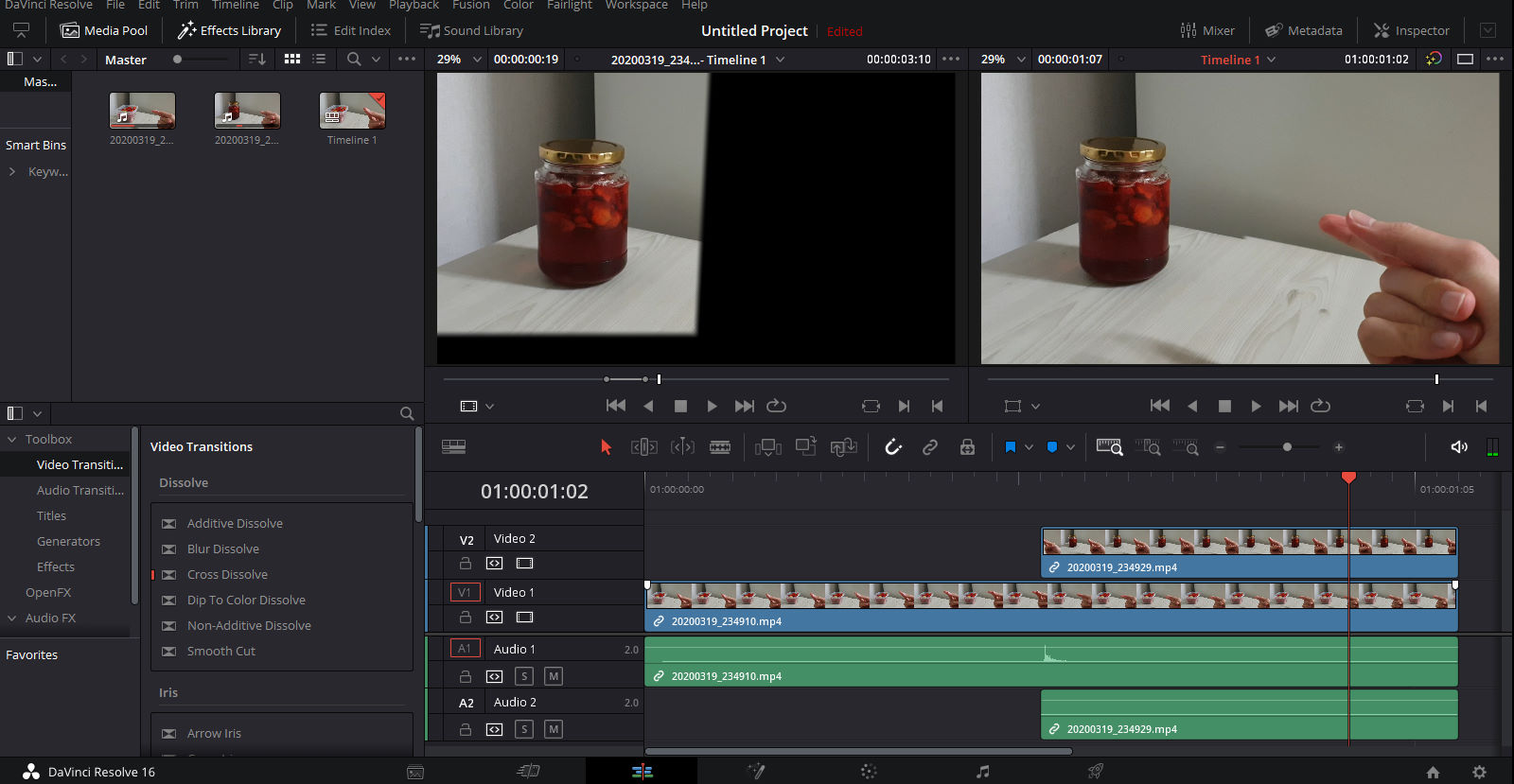Toggle Loop in the source viewer
Image resolution: width=1514 pixels, height=784 pixels.
(x=776, y=406)
